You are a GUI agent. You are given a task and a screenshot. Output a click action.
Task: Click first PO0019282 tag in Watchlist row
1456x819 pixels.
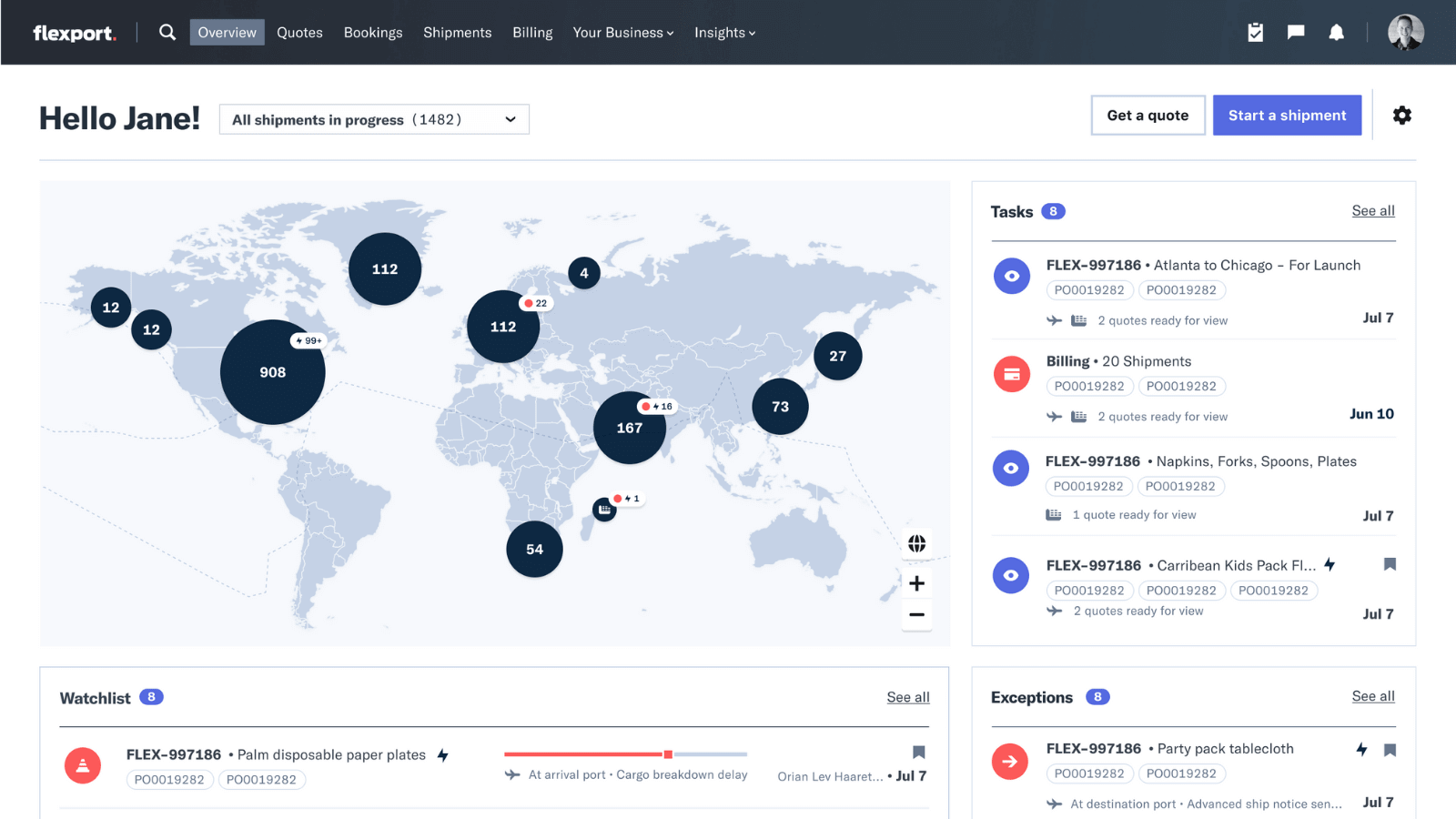(169, 780)
